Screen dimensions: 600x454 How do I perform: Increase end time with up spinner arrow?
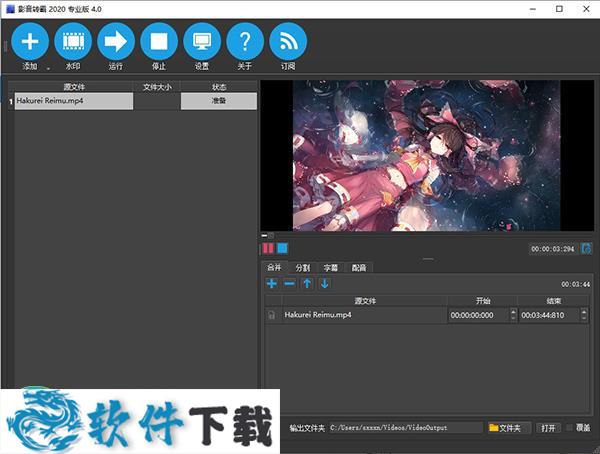point(584,312)
